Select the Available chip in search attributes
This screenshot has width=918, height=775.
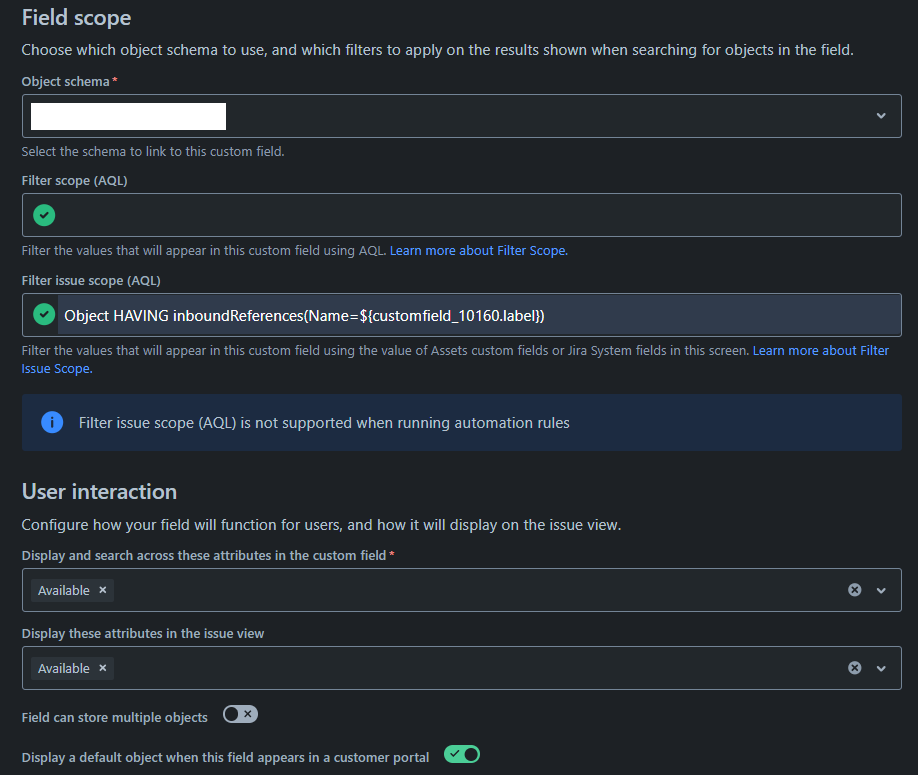[x=64, y=590]
